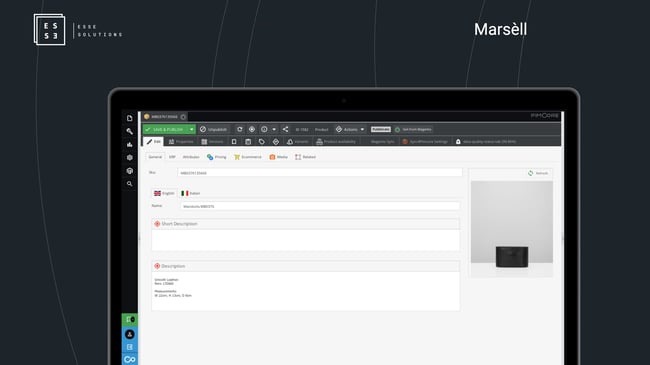Open the cube icon in left sidebar
The image size is (650, 365).
click(x=129, y=171)
